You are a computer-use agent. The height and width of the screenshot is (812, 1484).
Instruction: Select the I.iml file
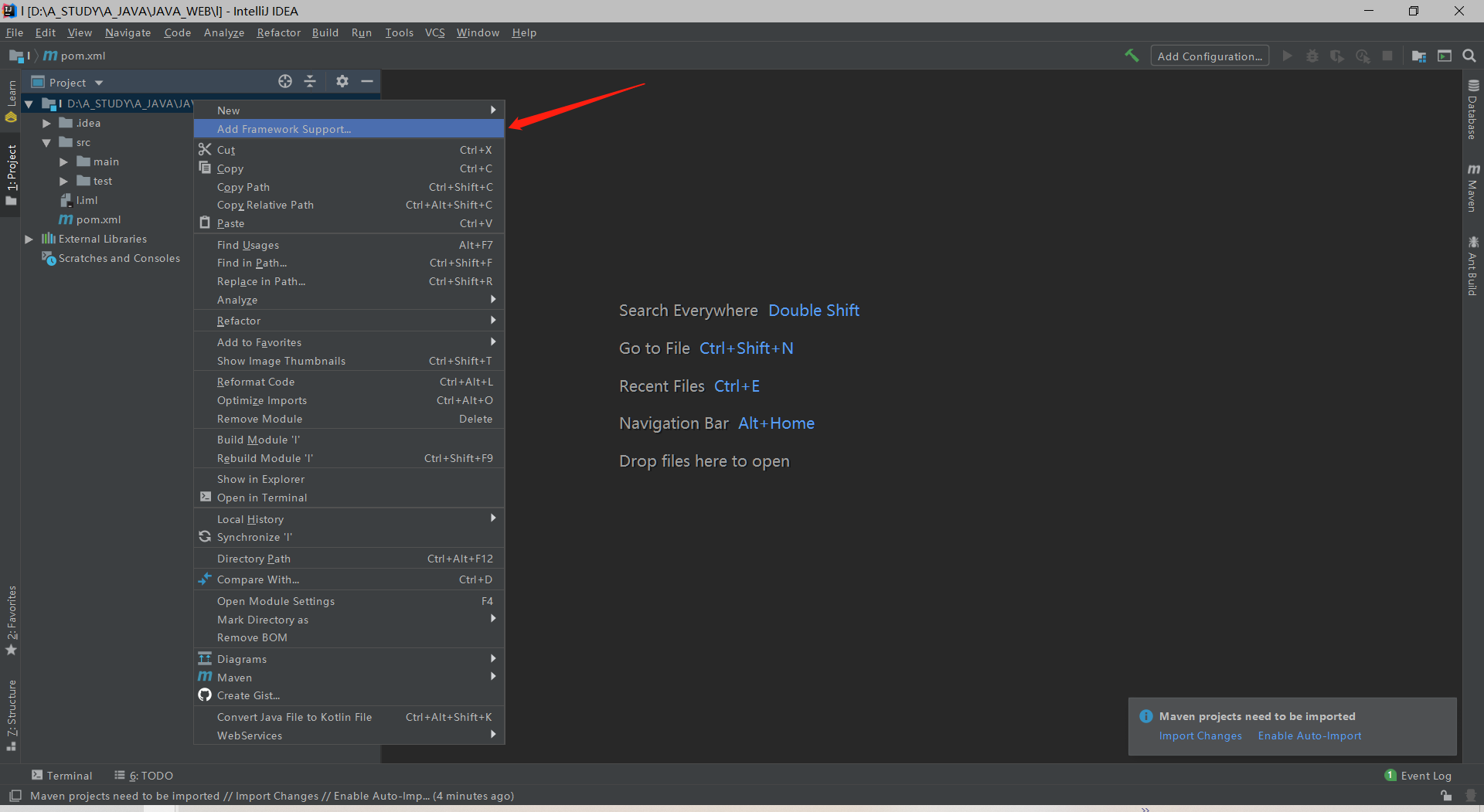click(x=79, y=200)
